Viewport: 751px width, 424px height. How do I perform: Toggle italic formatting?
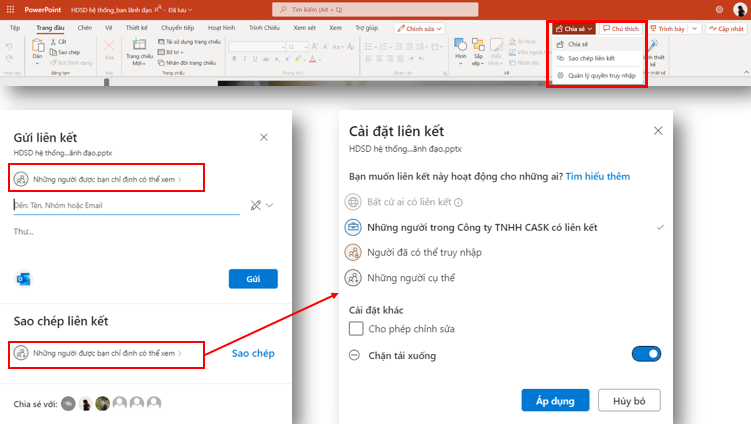click(245, 59)
